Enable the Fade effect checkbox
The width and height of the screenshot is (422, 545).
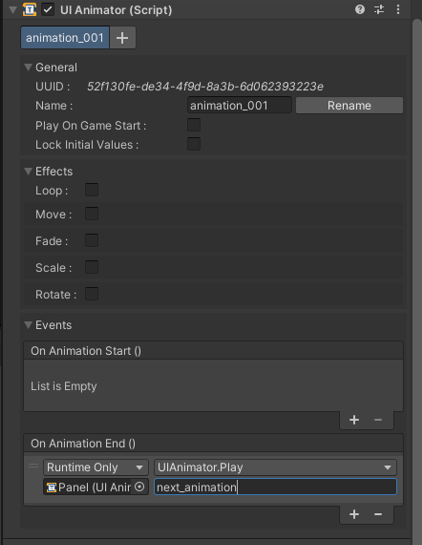(x=92, y=240)
